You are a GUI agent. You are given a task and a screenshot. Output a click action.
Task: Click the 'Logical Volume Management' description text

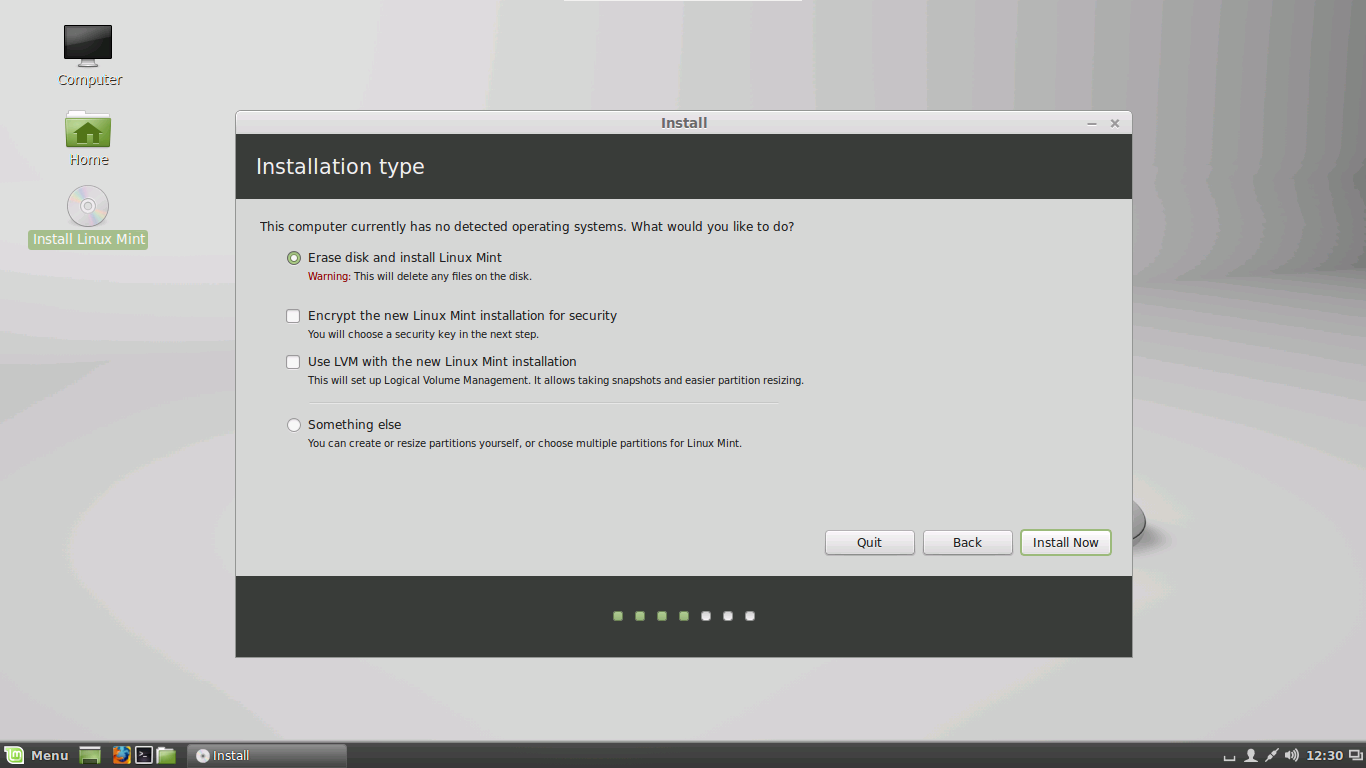[556, 380]
